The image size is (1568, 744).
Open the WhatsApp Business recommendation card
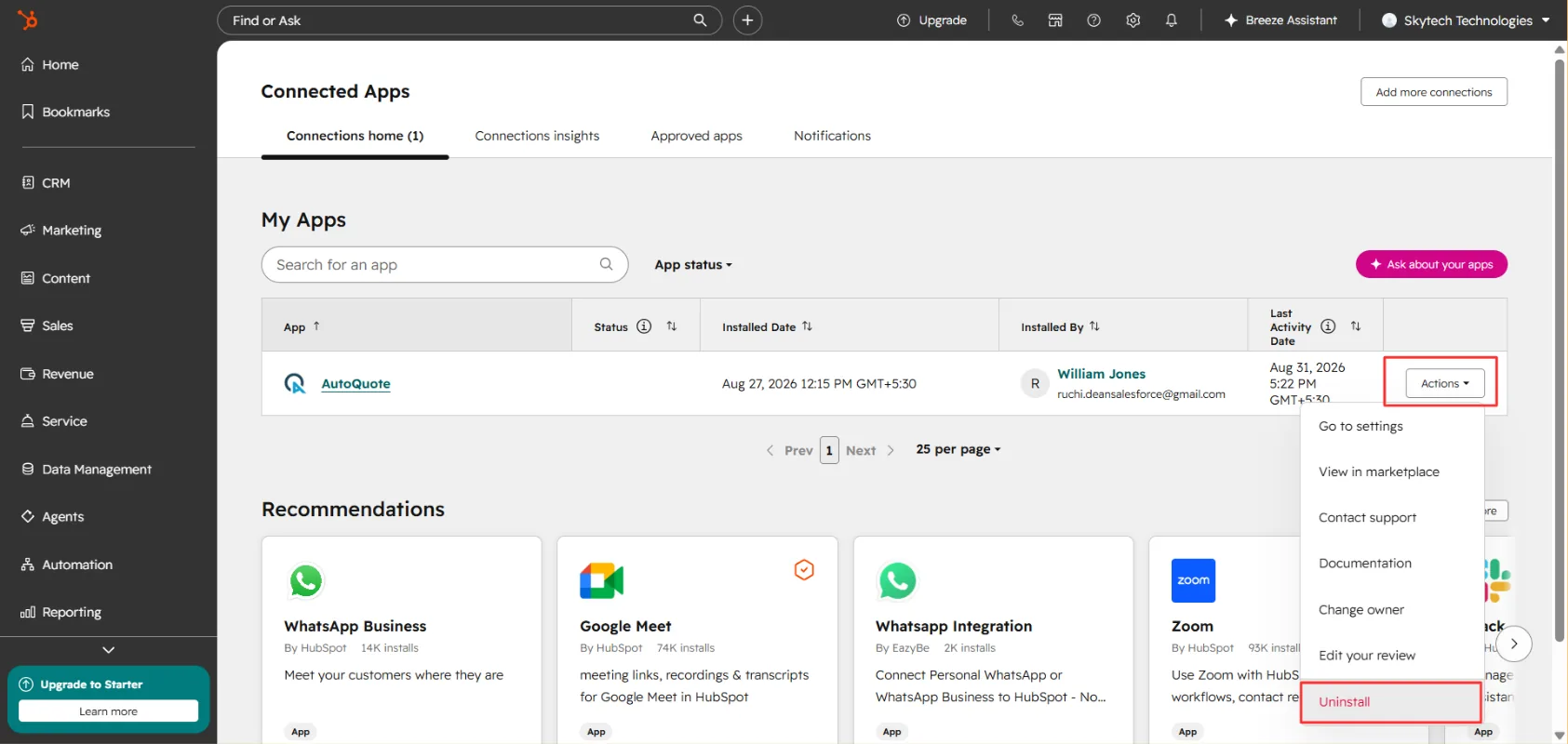pyautogui.click(x=401, y=640)
